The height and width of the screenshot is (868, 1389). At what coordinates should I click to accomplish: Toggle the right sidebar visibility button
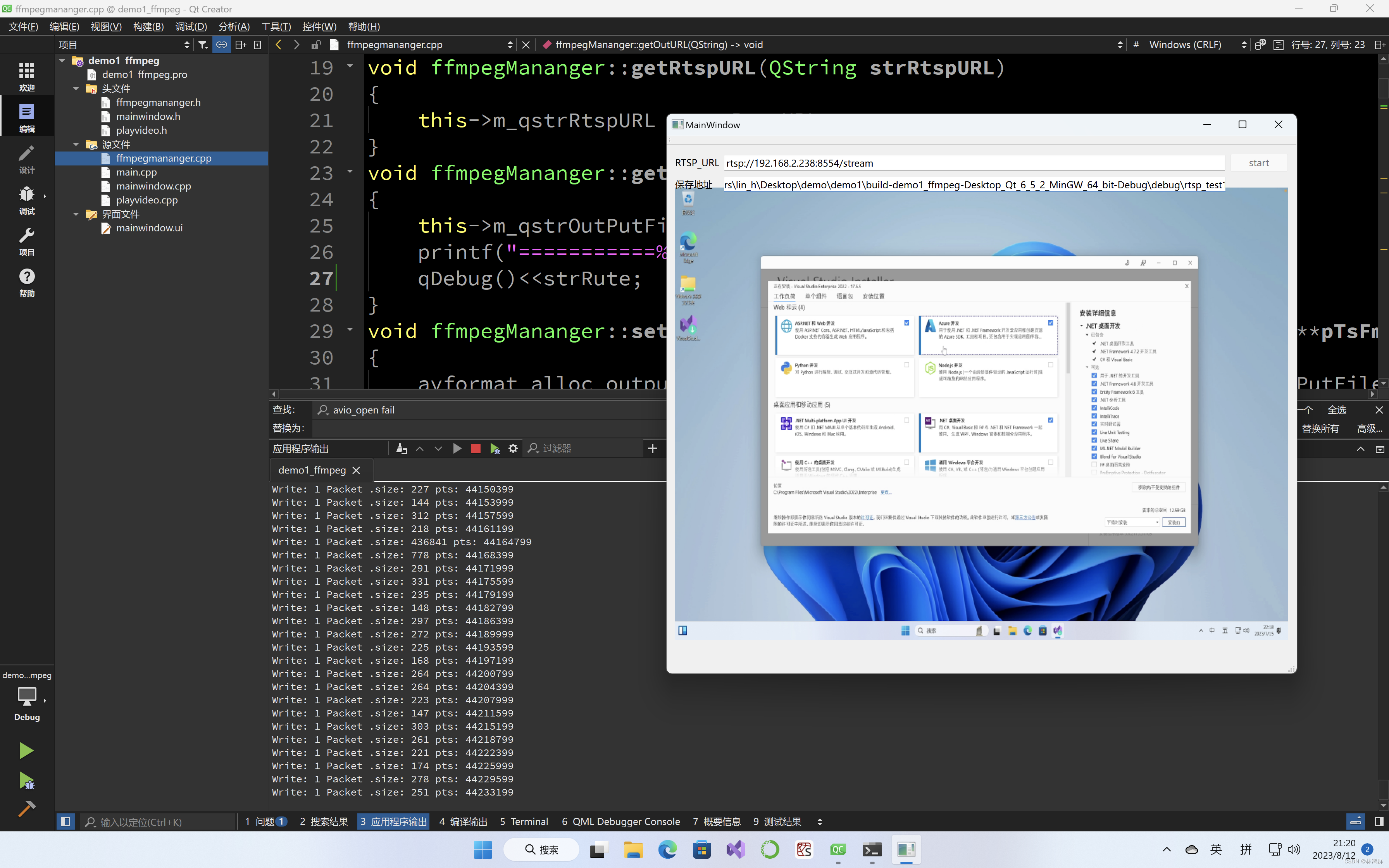1379,821
